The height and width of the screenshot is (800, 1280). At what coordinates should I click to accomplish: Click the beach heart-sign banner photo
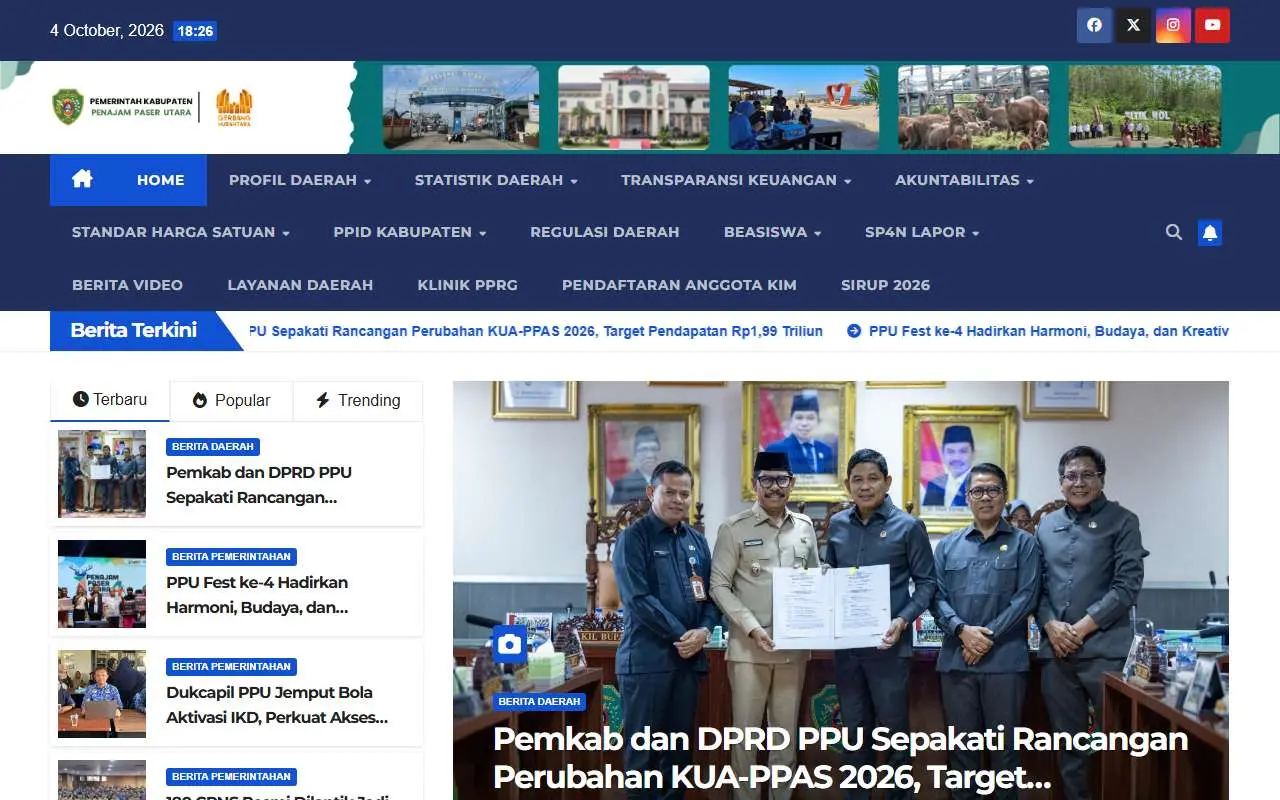click(x=804, y=108)
